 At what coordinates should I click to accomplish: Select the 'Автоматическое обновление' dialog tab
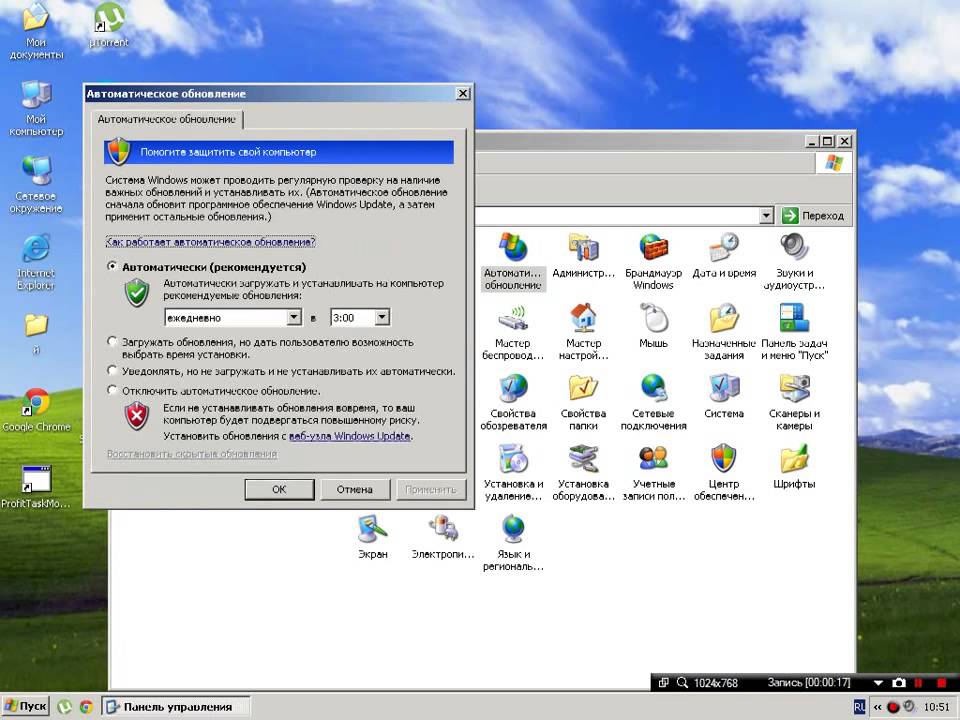(x=167, y=119)
